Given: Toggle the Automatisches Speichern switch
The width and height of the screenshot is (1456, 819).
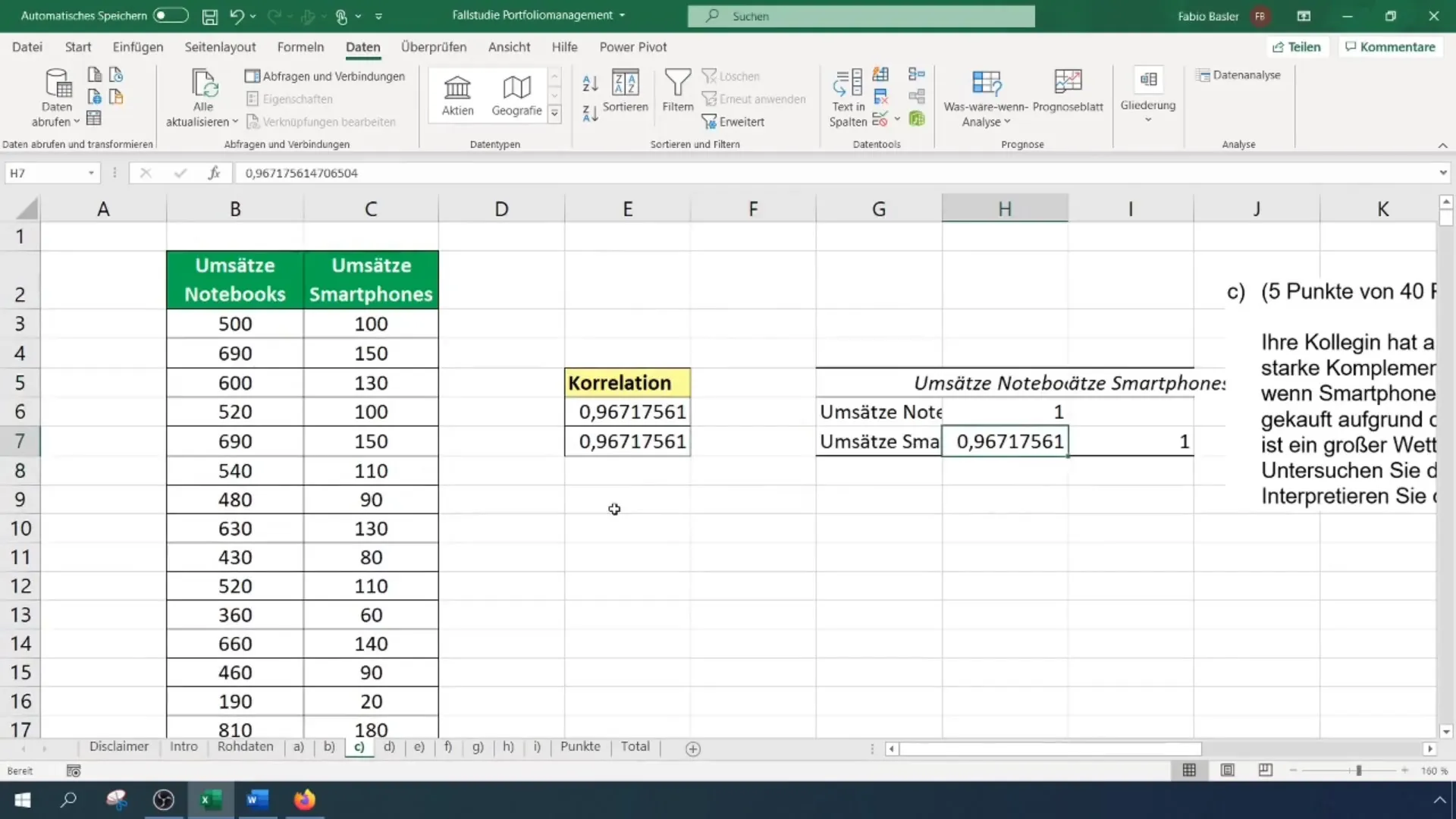Looking at the screenshot, I should coord(171,15).
